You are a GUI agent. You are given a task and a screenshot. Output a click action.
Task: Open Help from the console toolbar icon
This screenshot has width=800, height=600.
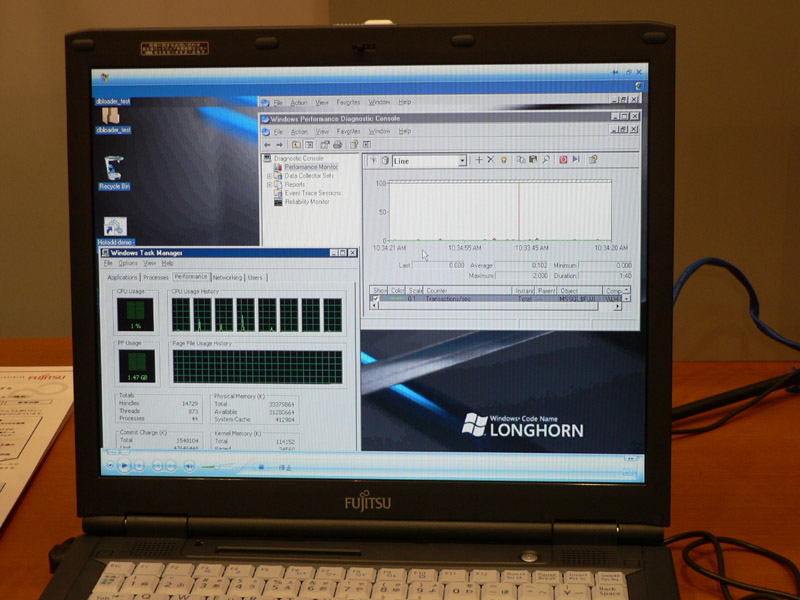[x=354, y=144]
